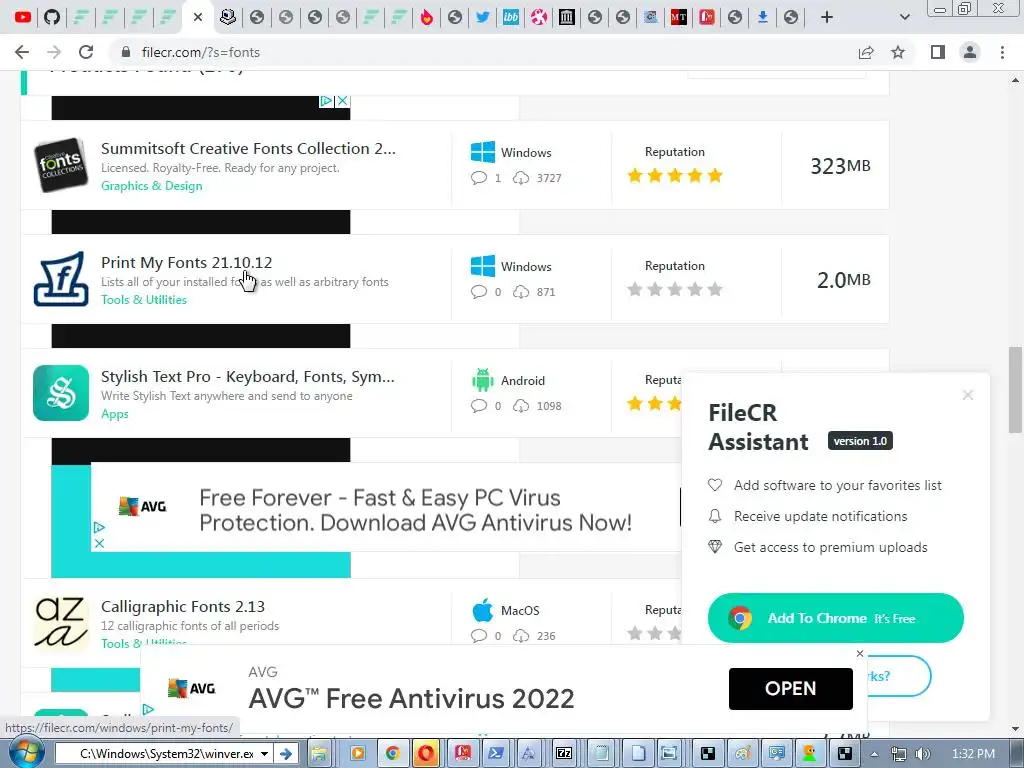Go forward to next page

(x=54, y=52)
